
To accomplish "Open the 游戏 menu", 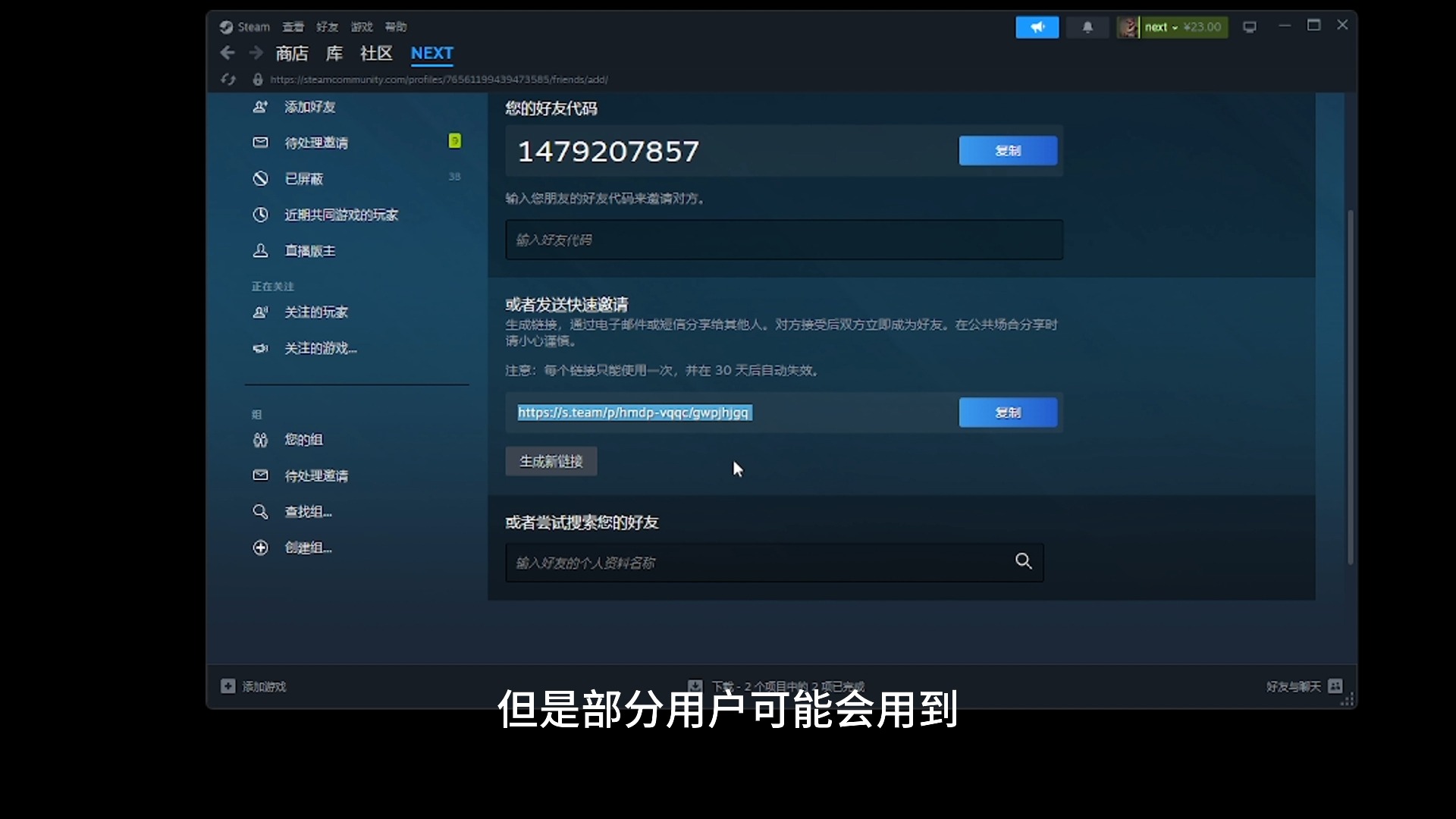I will tap(362, 27).
